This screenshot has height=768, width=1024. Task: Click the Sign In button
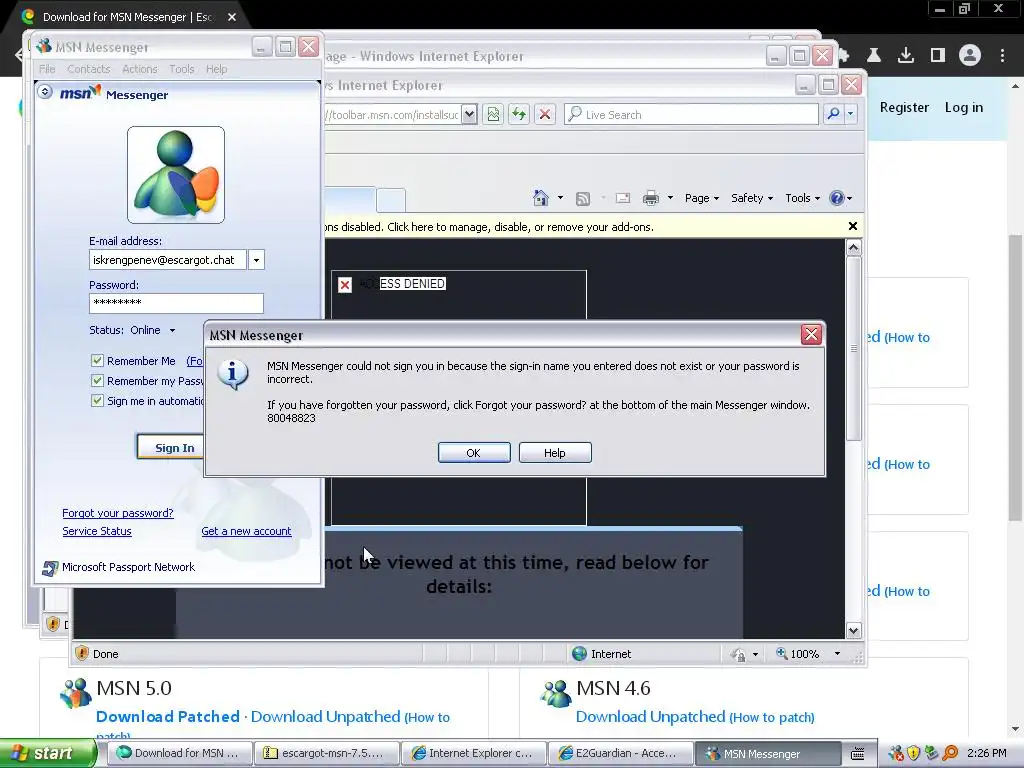171,447
